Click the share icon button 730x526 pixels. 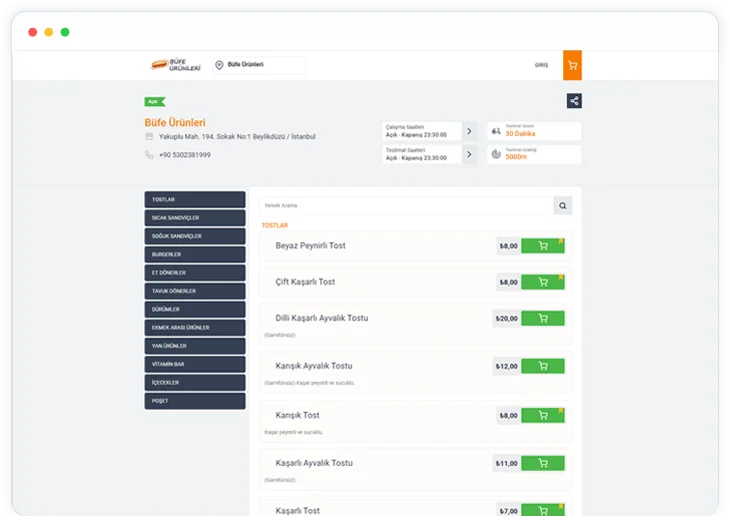pos(574,101)
